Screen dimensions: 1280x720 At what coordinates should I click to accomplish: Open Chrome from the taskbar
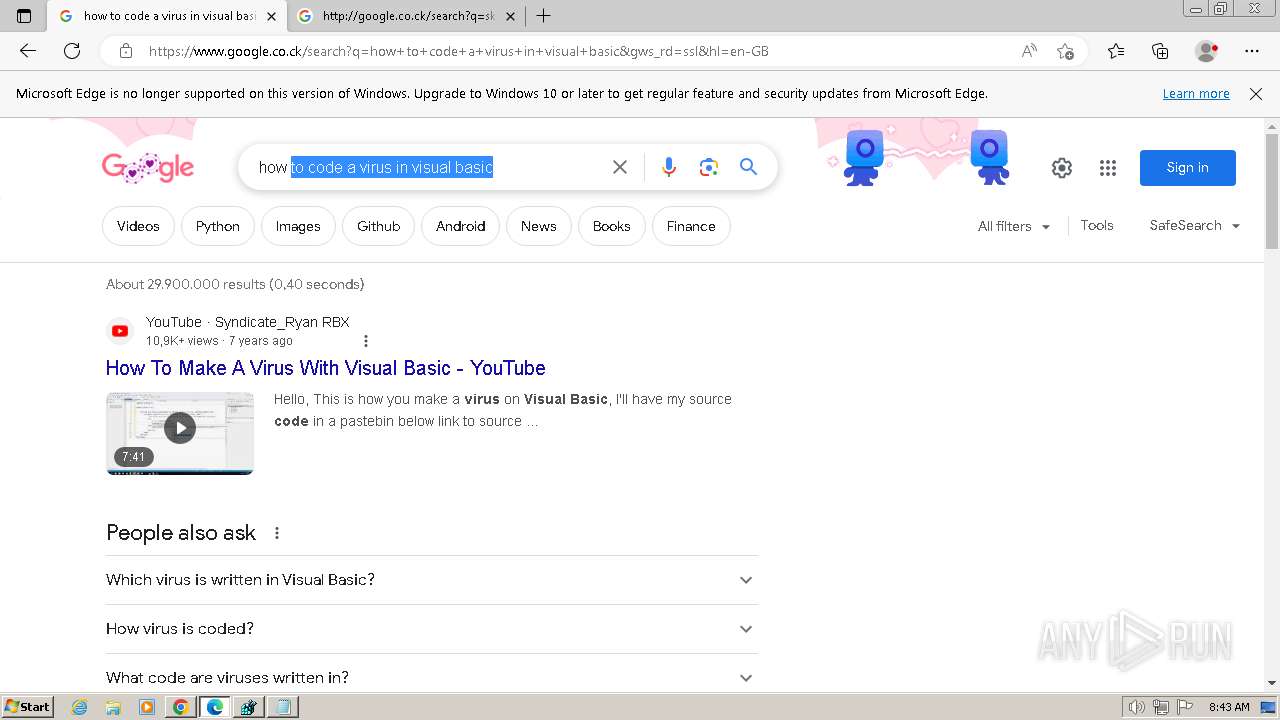point(181,707)
